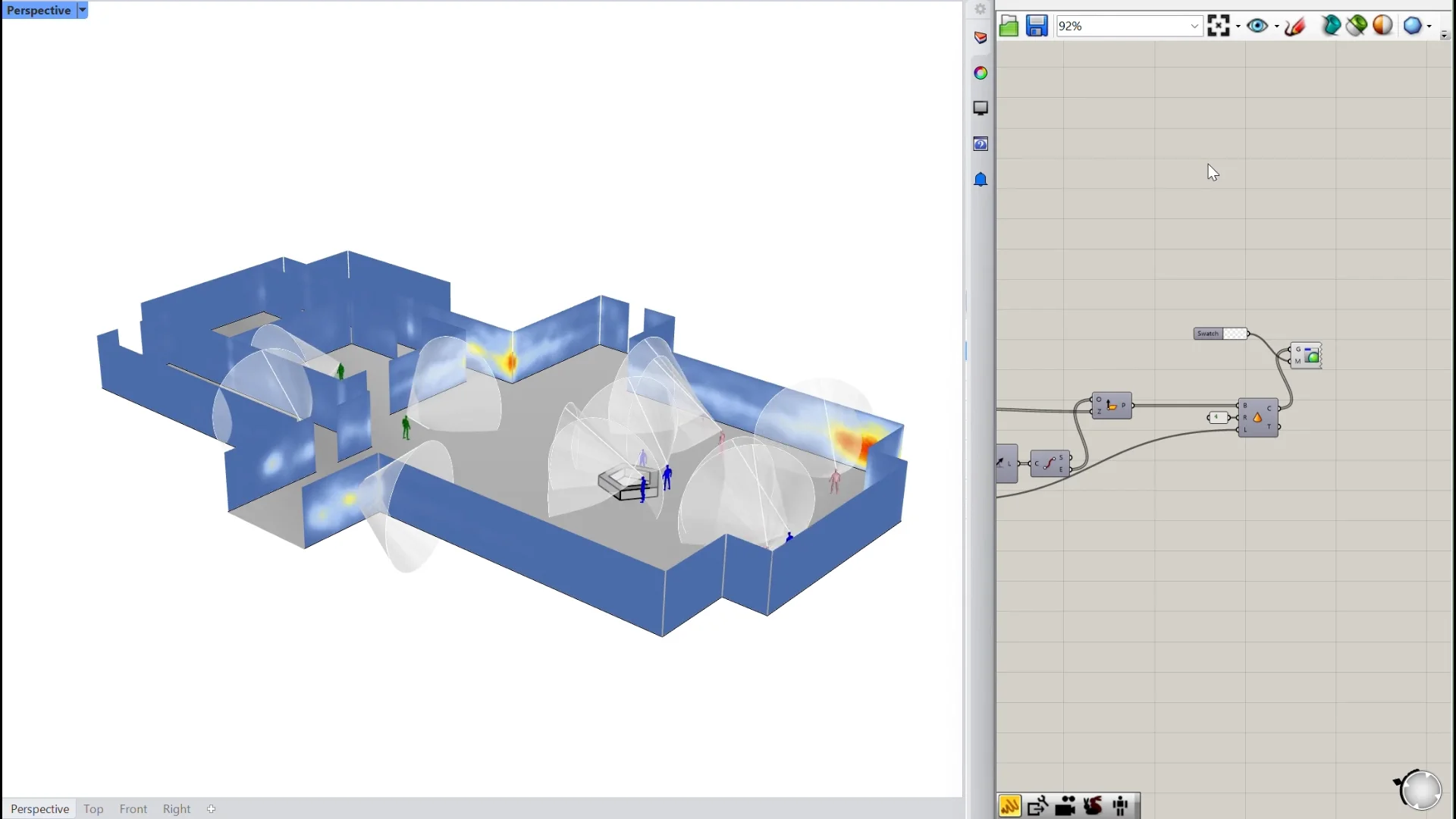The width and height of the screenshot is (1456, 819).
Task: Open the Right viewport tab
Action: coord(177,809)
